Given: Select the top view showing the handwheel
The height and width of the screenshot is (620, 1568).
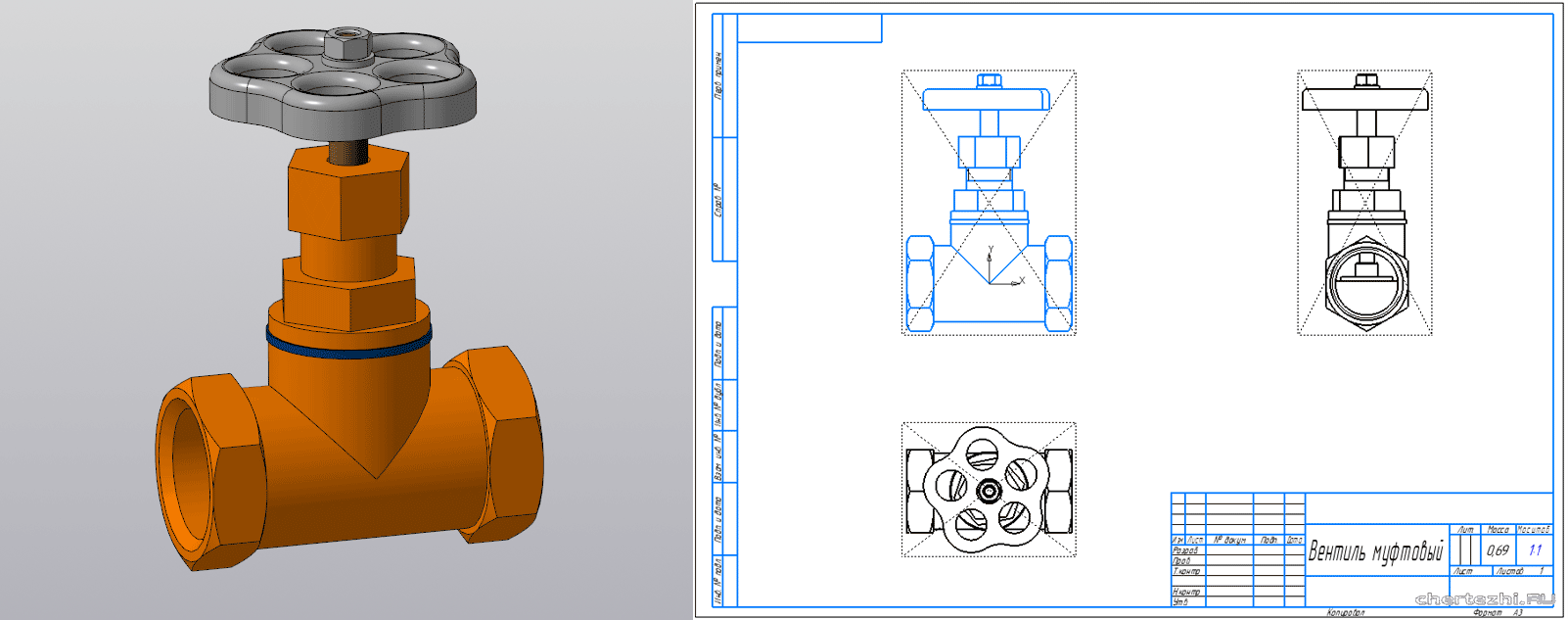Looking at the screenshot, I should click(x=989, y=490).
